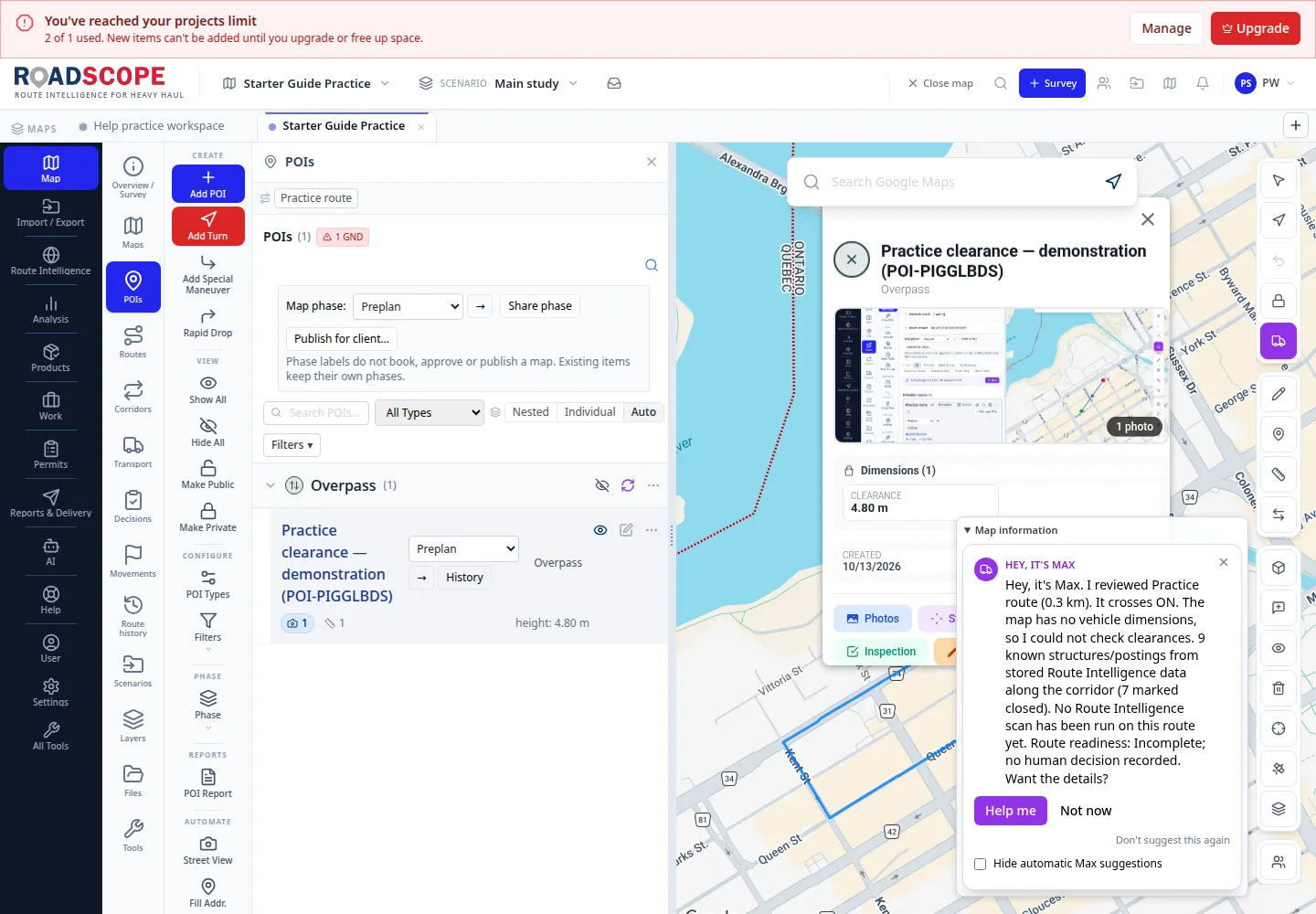Screen dimensions: 1316x914
Task: Open the POI photo thumbnail
Action: 1002,376
